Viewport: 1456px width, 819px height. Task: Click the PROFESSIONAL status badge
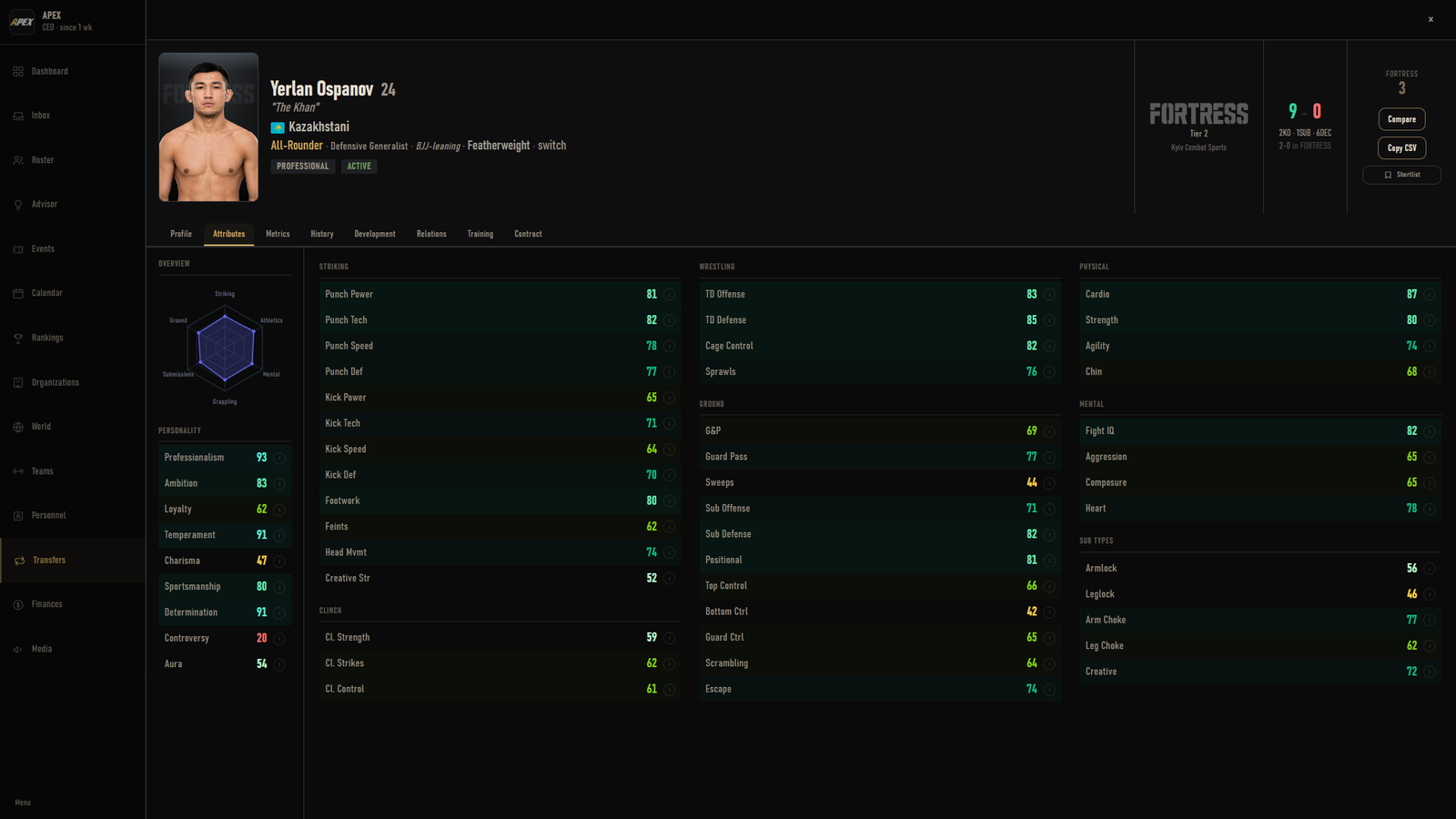[303, 167]
